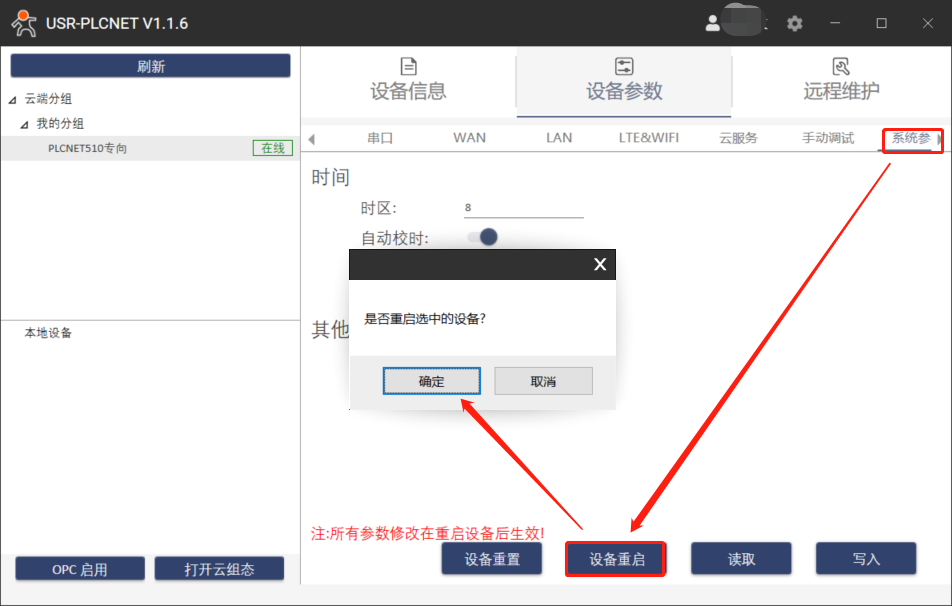Confirm restart by clicking 确定

(x=432, y=381)
